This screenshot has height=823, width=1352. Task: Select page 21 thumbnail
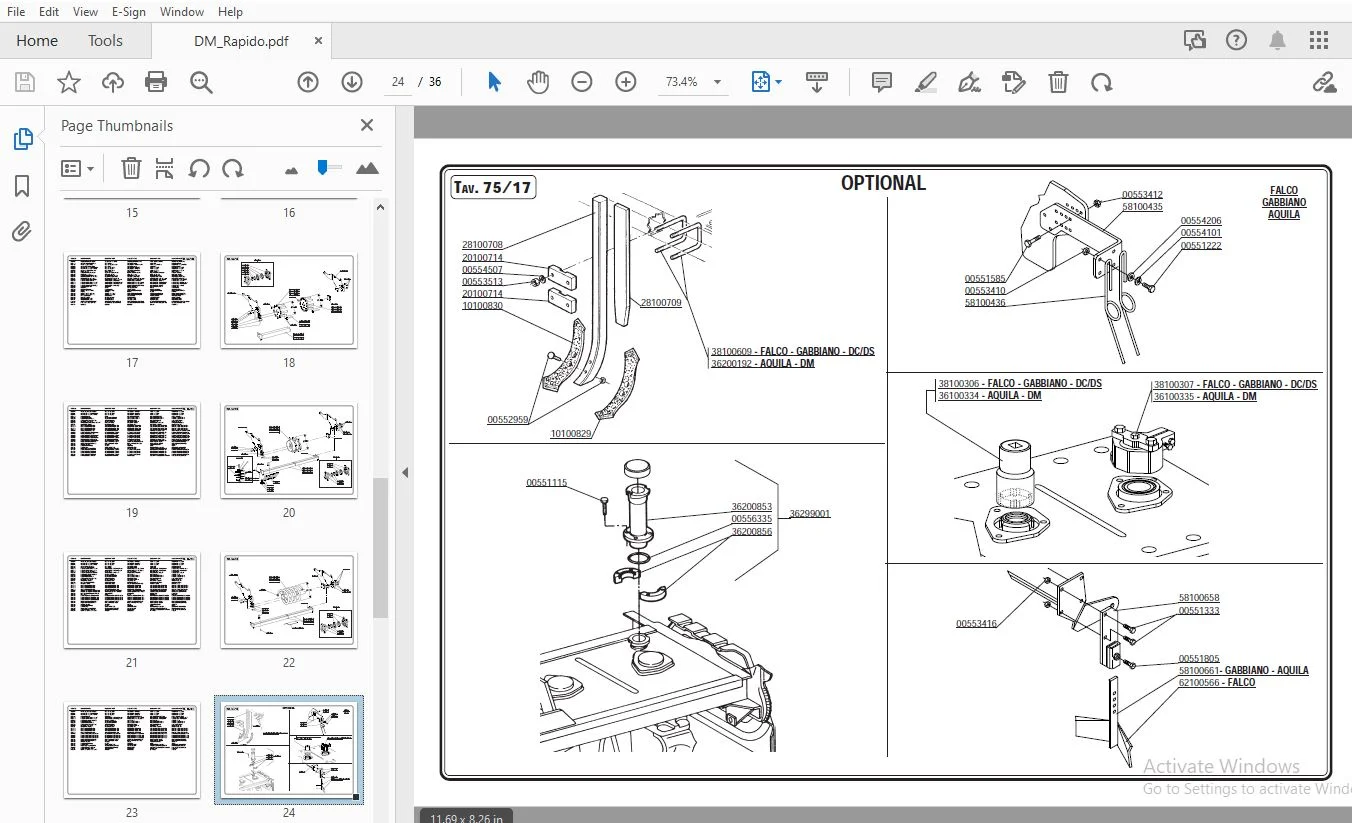tap(132, 600)
